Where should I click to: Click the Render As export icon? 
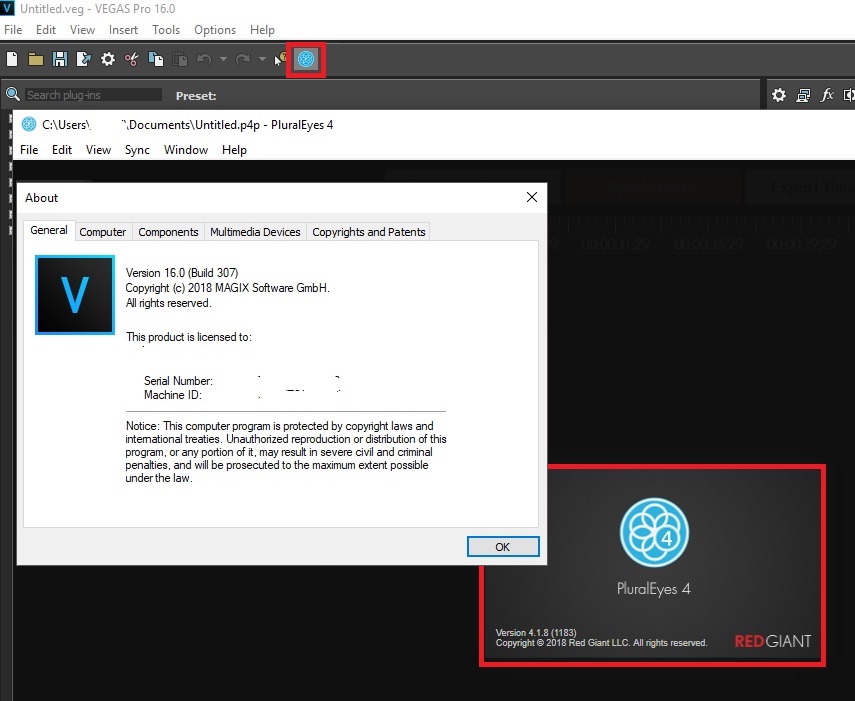84,59
